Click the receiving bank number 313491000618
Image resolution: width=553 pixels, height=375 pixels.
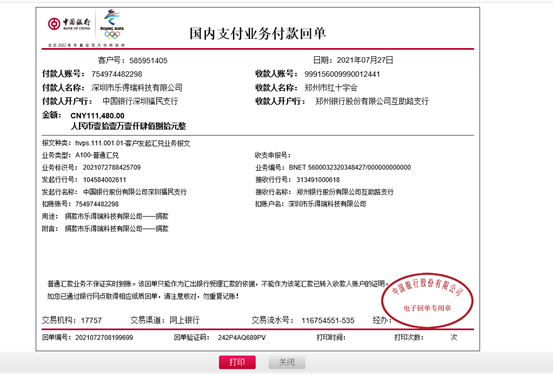click(x=318, y=180)
